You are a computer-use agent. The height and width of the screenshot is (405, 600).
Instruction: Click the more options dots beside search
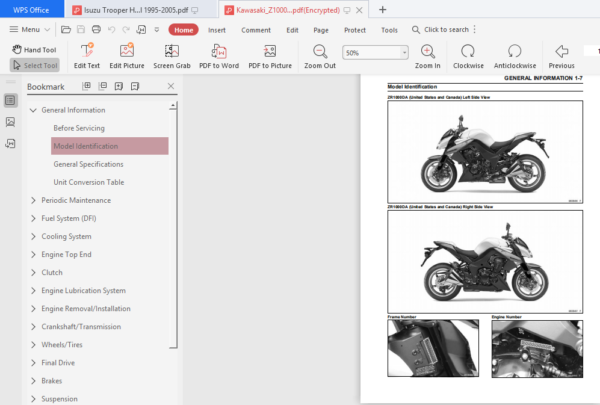(474, 29)
